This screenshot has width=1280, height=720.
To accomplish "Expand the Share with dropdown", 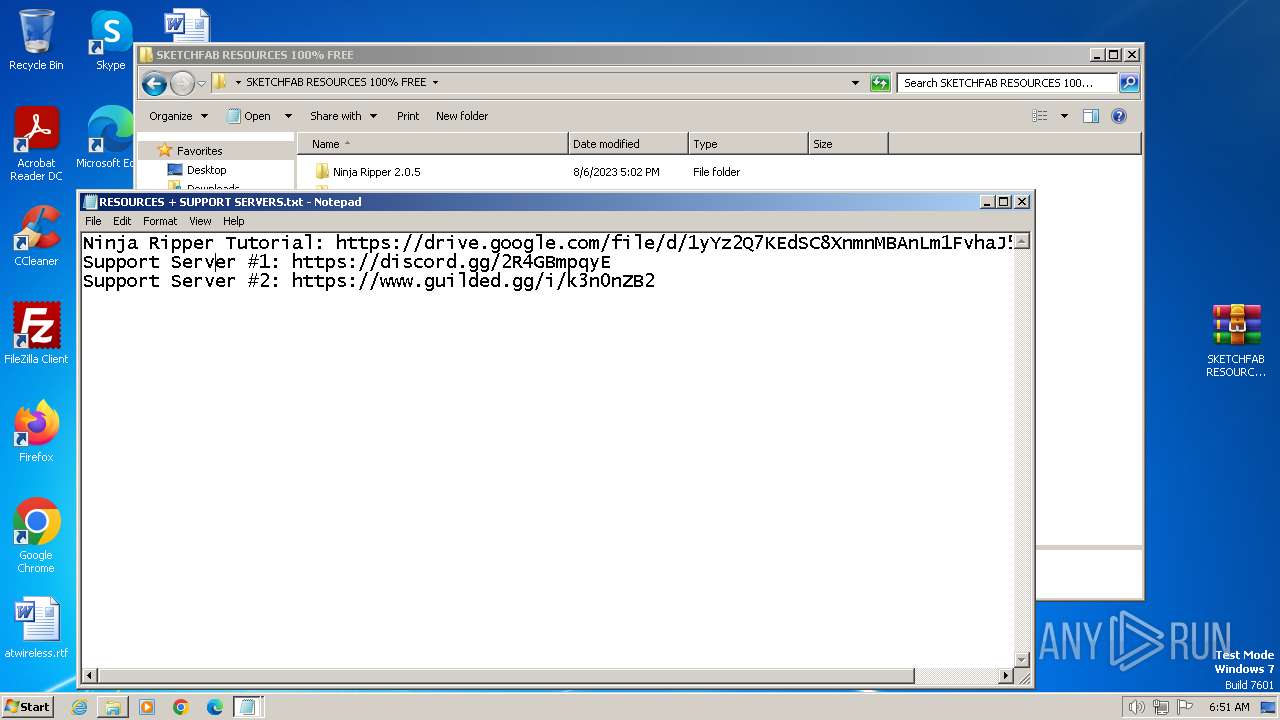I will [x=343, y=116].
